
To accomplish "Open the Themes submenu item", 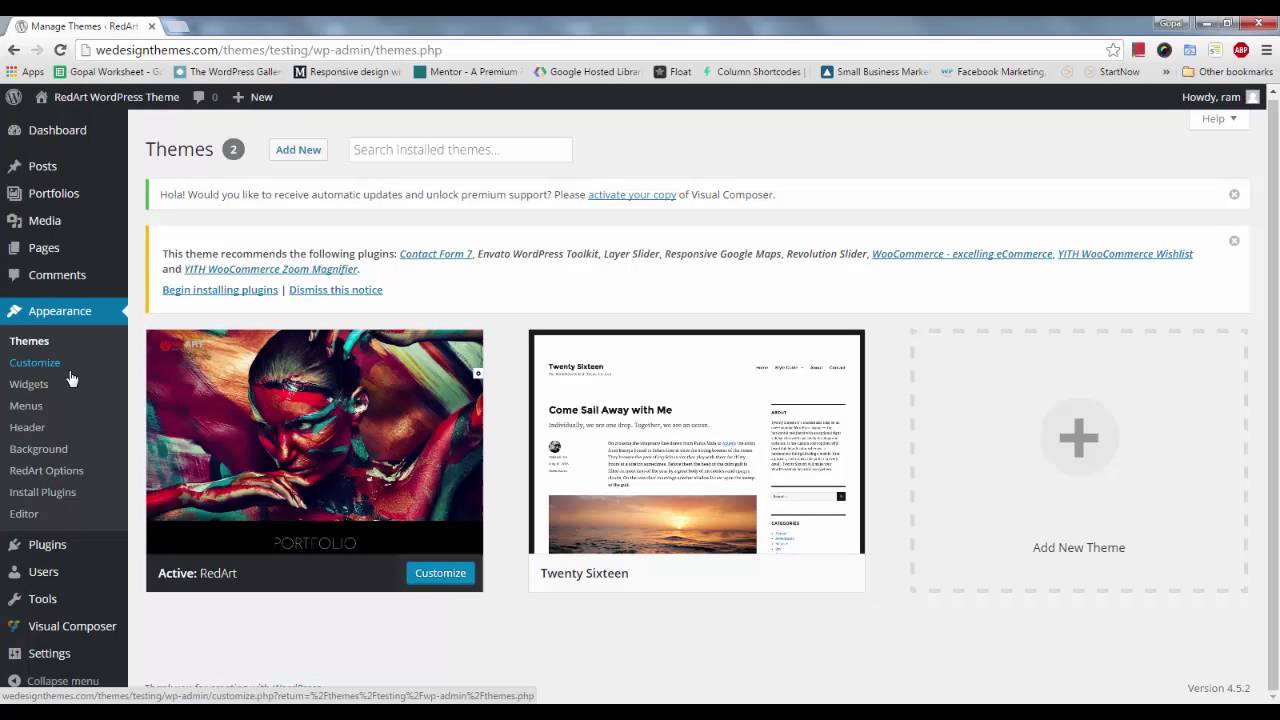I will click(29, 341).
